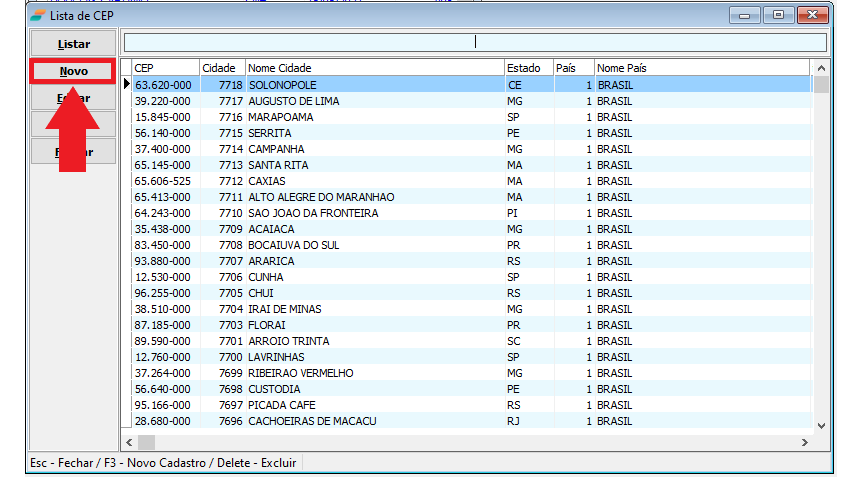Click the Nome País column header

[700, 68]
